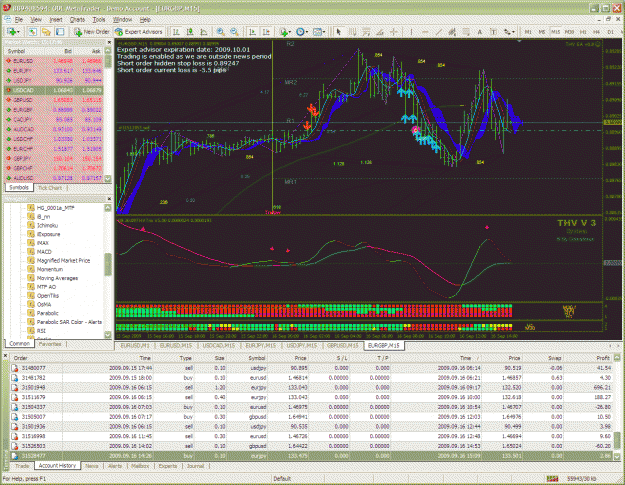625x485 pixels.
Task: Click Navigator list scroll down arrow
Action: [x=108, y=335]
